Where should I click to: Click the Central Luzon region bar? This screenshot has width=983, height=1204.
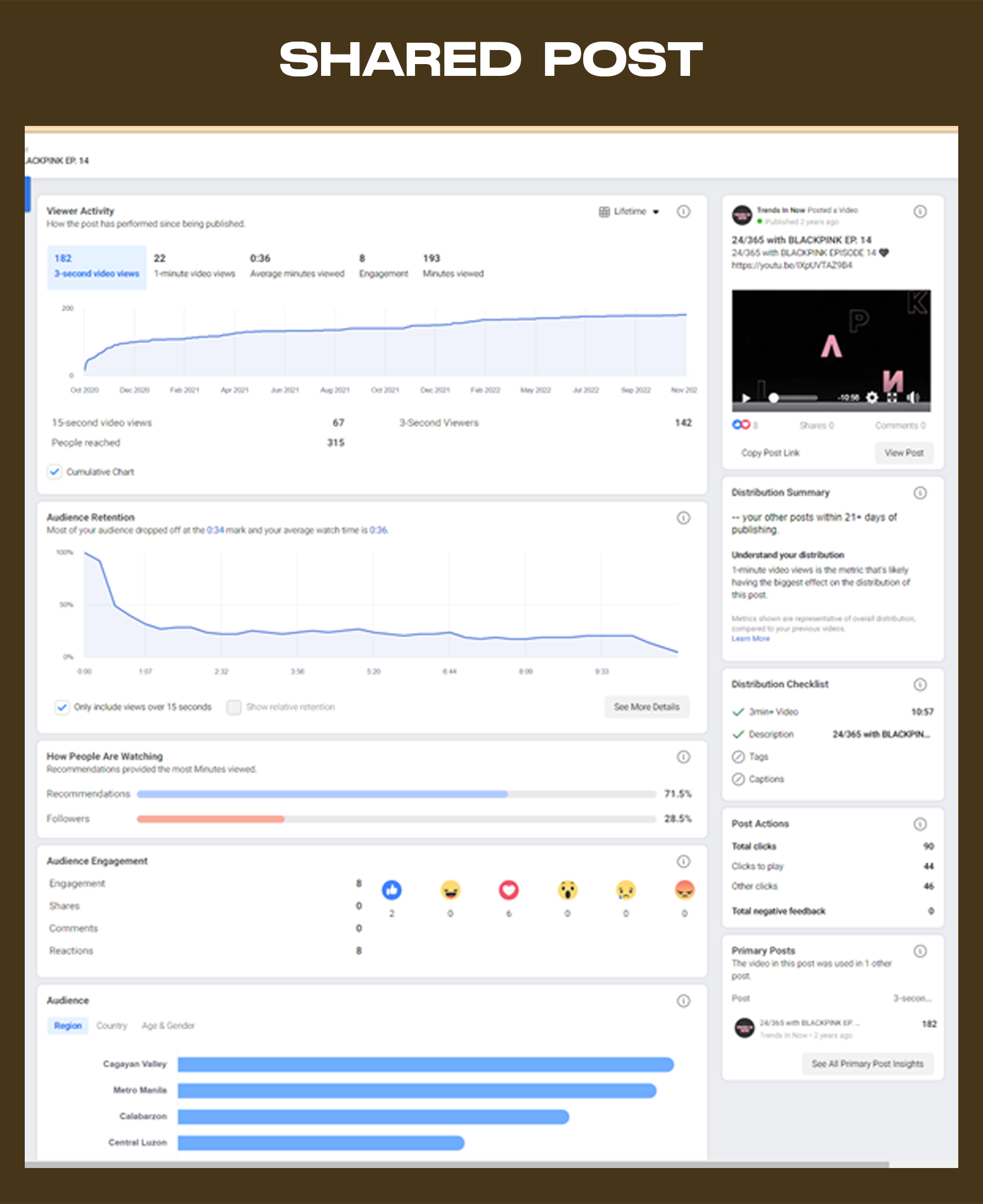pos(321,1143)
